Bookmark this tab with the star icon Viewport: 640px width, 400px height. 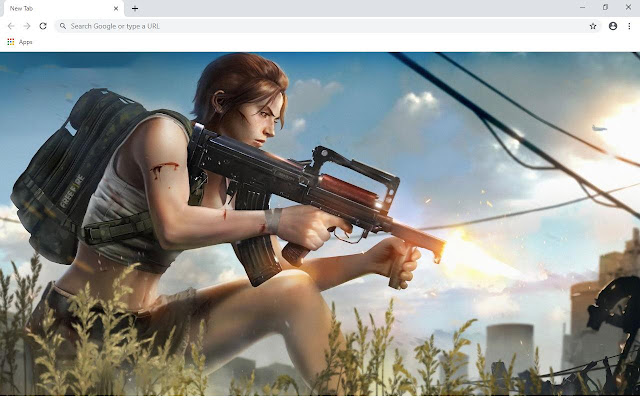[593, 26]
